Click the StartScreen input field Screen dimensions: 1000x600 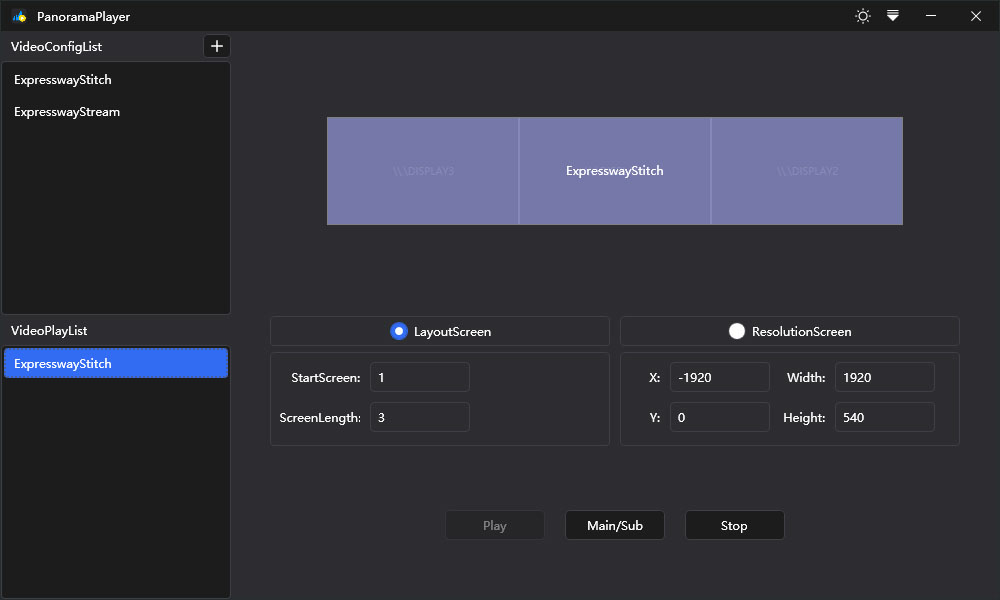tap(419, 377)
